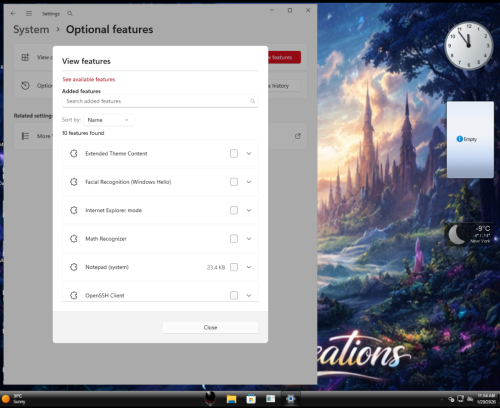The height and width of the screenshot is (408, 500).
Task: Tick the Math Recognizer checkbox
Action: [234, 239]
